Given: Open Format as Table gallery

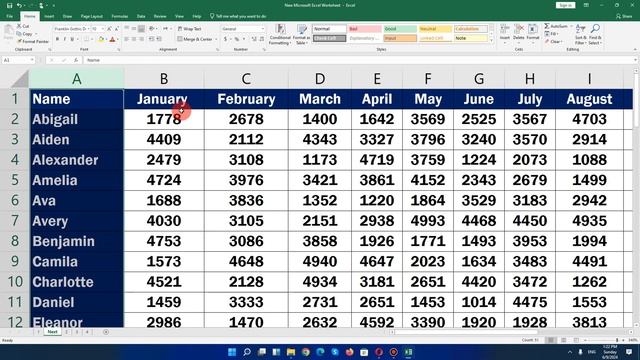Looking at the screenshot, I should (302, 35).
